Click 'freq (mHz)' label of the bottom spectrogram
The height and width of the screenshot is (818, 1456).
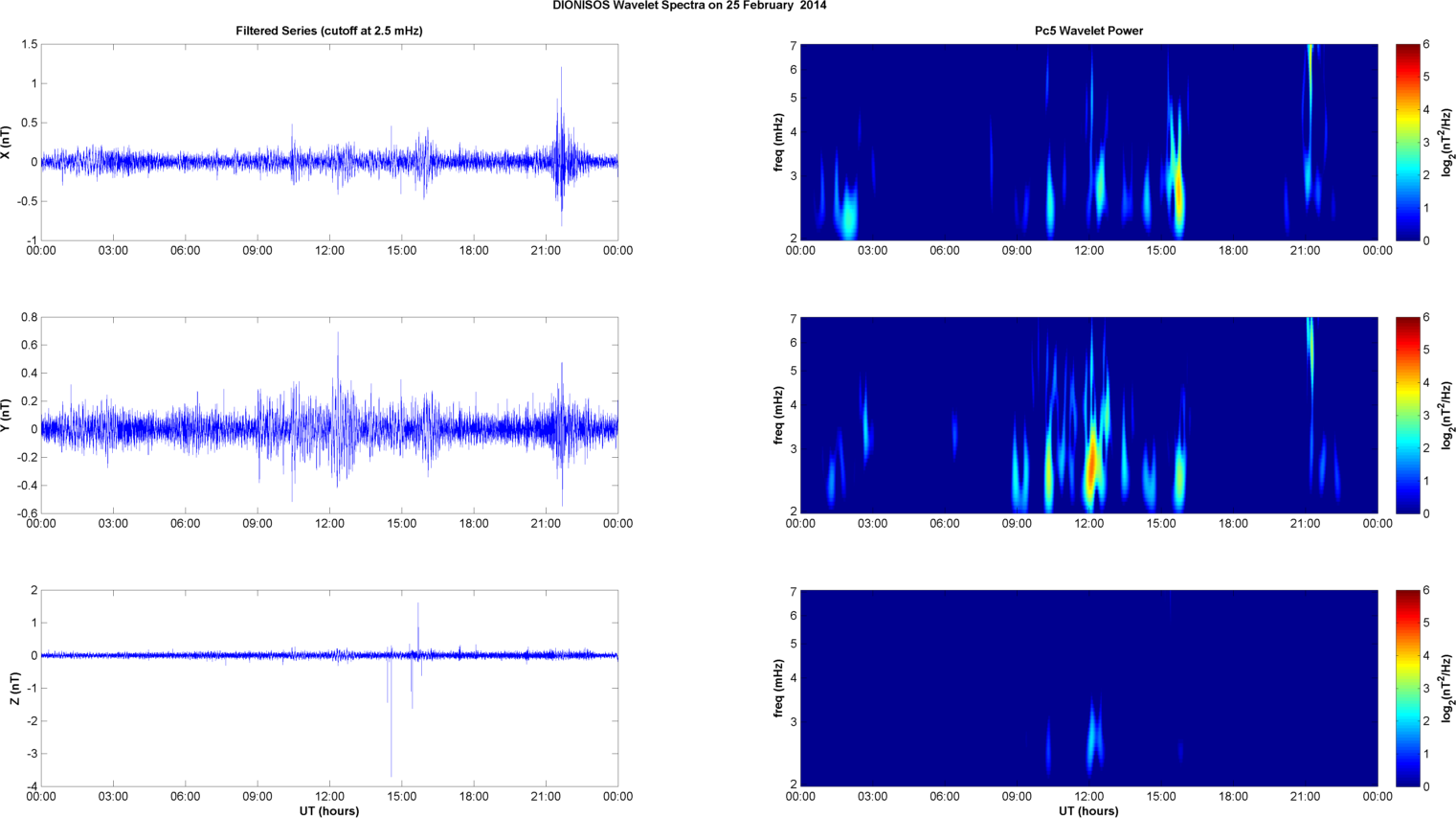[x=779, y=689]
